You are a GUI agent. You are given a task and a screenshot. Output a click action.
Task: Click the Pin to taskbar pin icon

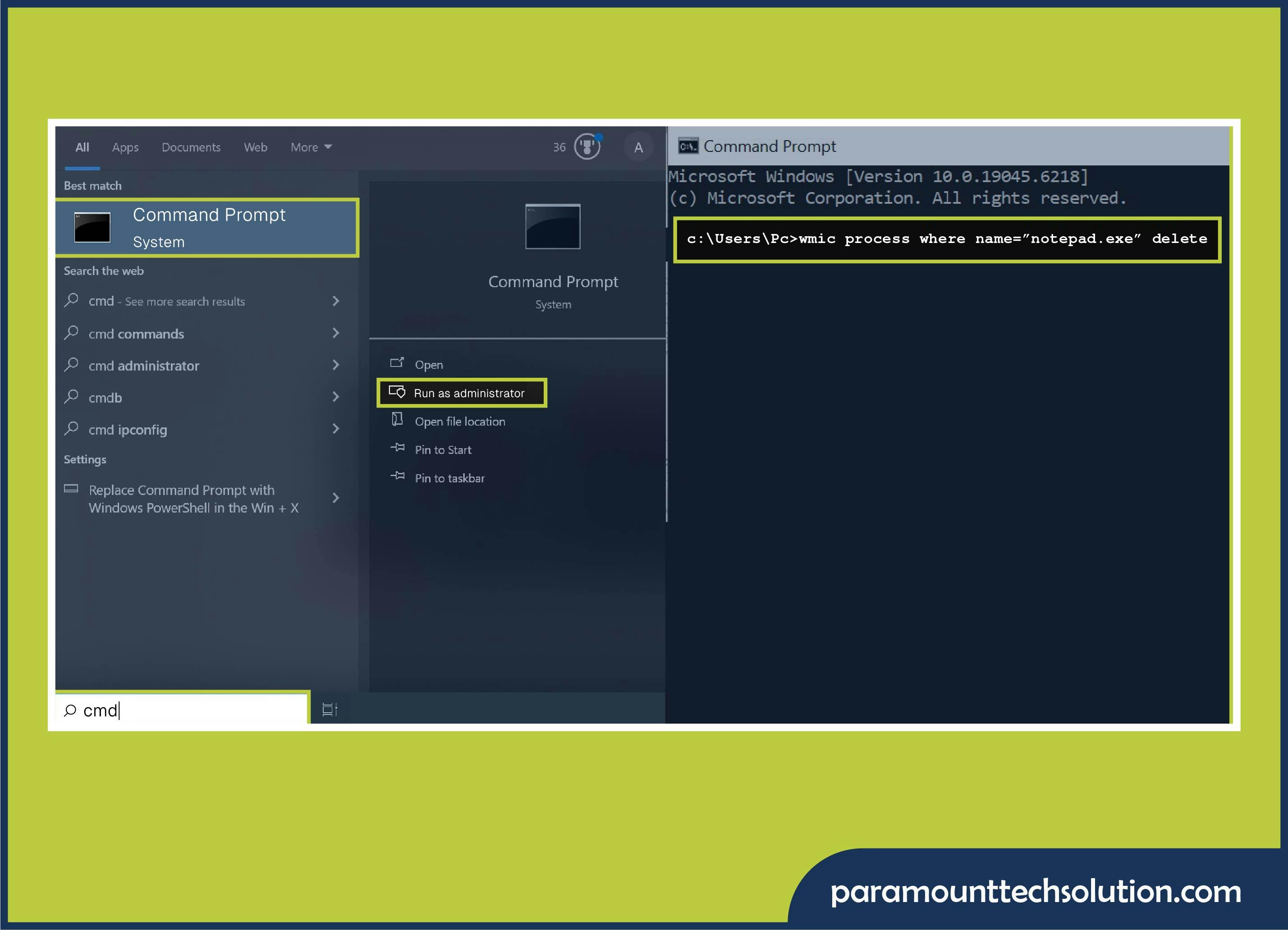tap(398, 475)
